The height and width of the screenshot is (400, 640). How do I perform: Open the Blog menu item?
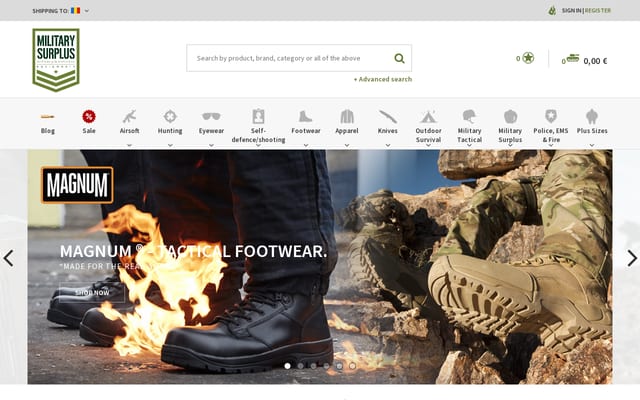point(47,131)
